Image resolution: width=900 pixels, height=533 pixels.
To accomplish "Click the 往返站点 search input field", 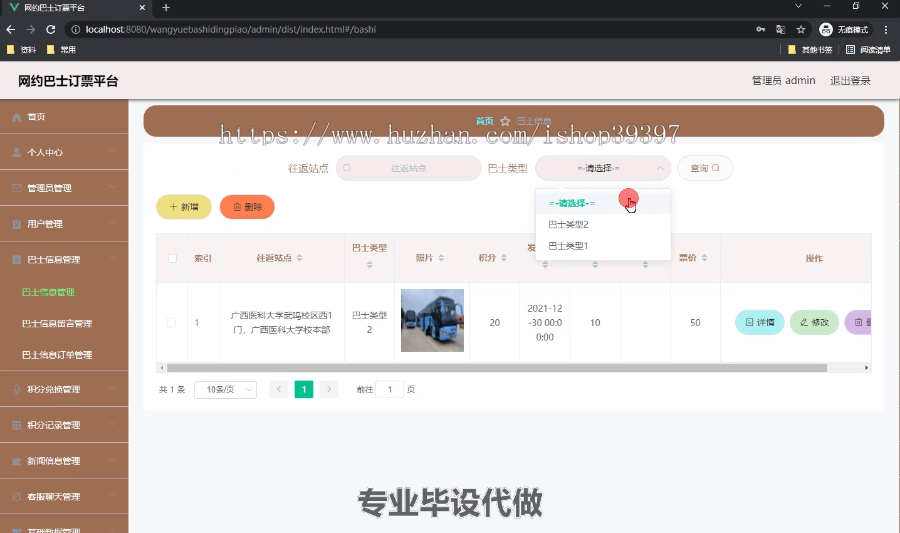I will coord(408,168).
